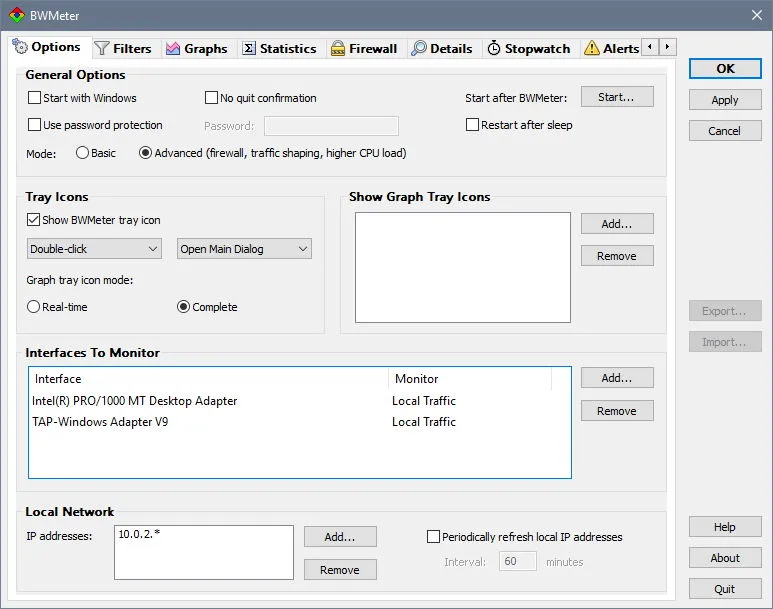The height and width of the screenshot is (609, 773).
Task: Select TAP-Windows Adapter V9 interface row
Action: [x=299, y=422]
